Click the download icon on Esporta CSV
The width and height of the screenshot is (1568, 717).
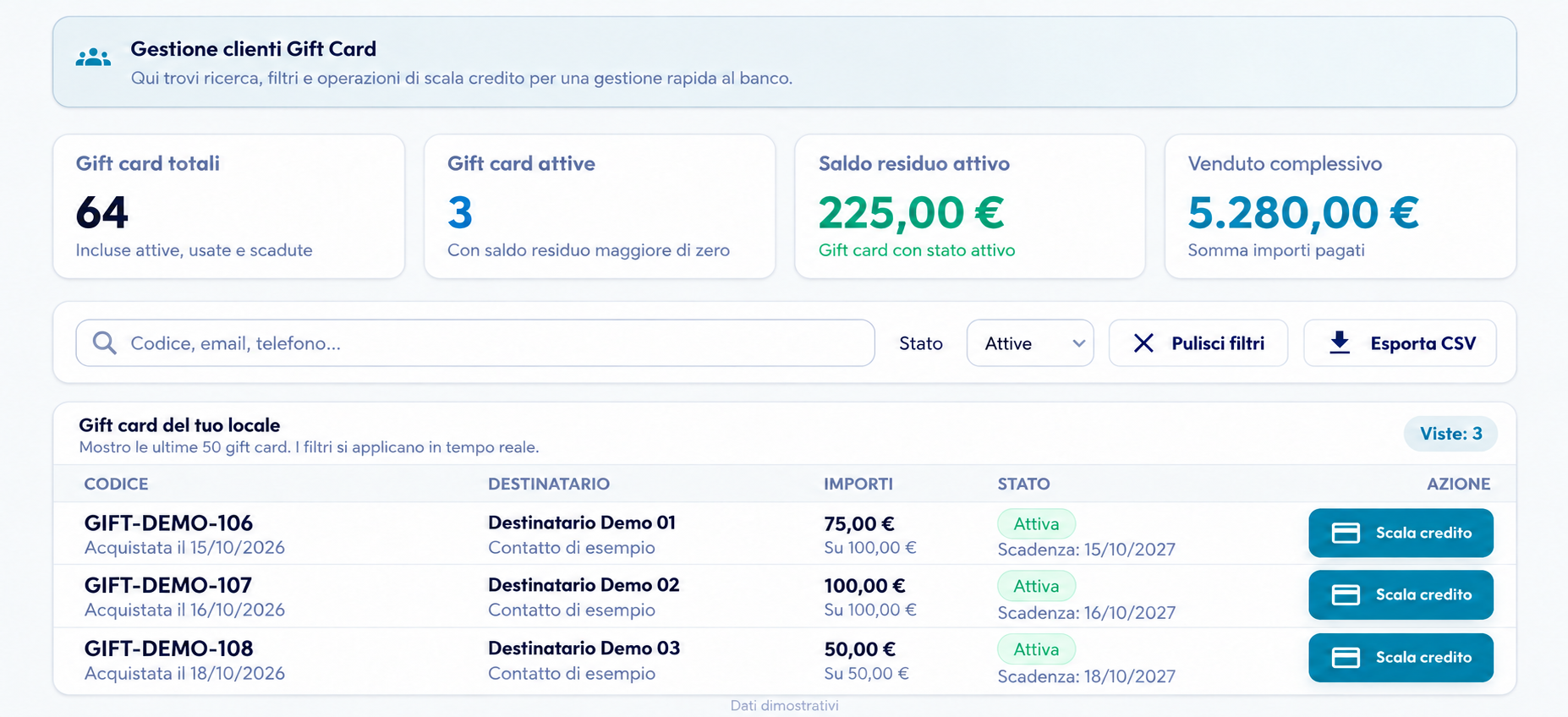coord(1340,342)
